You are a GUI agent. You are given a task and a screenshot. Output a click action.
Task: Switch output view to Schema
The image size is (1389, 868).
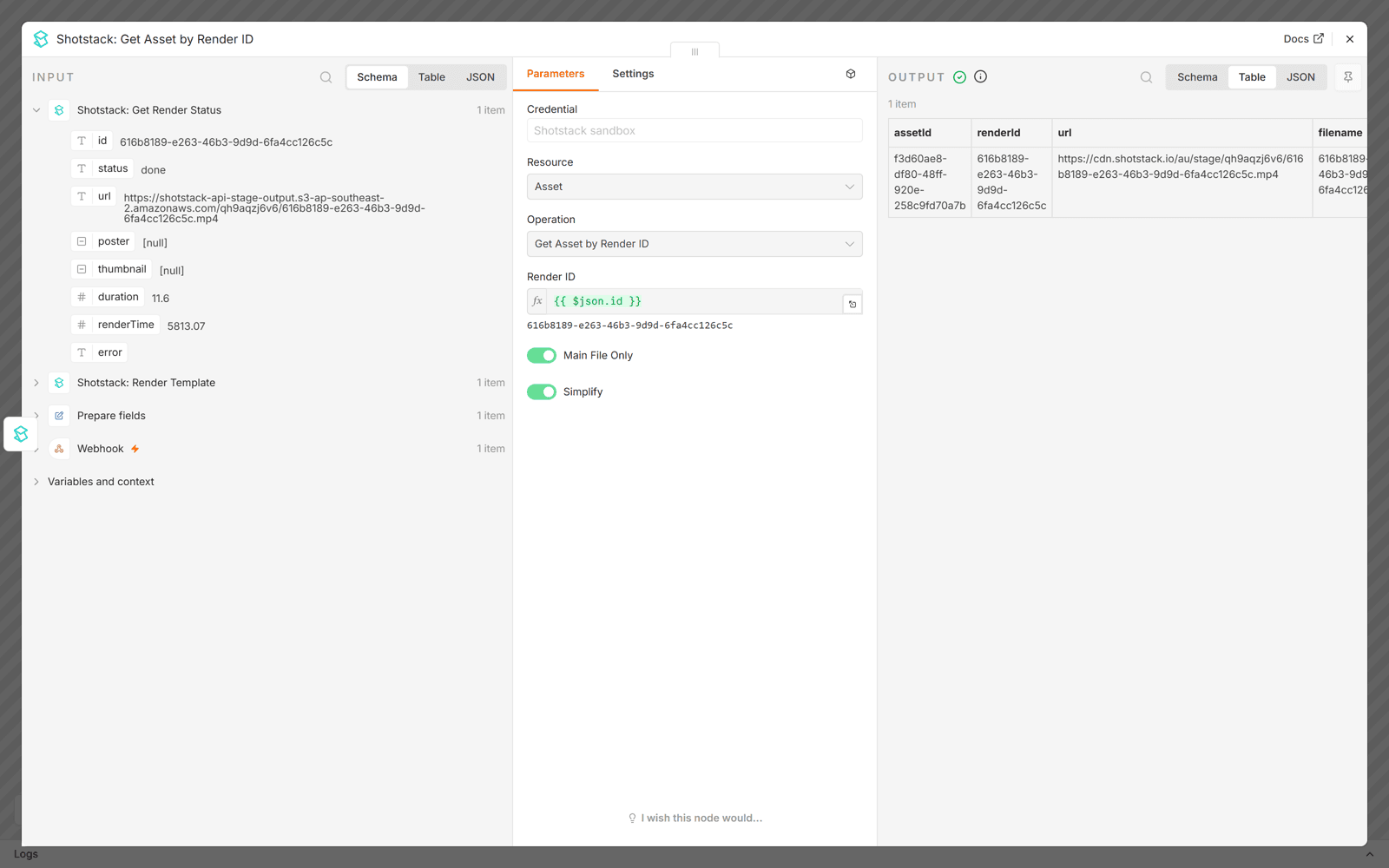[x=1197, y=77]
